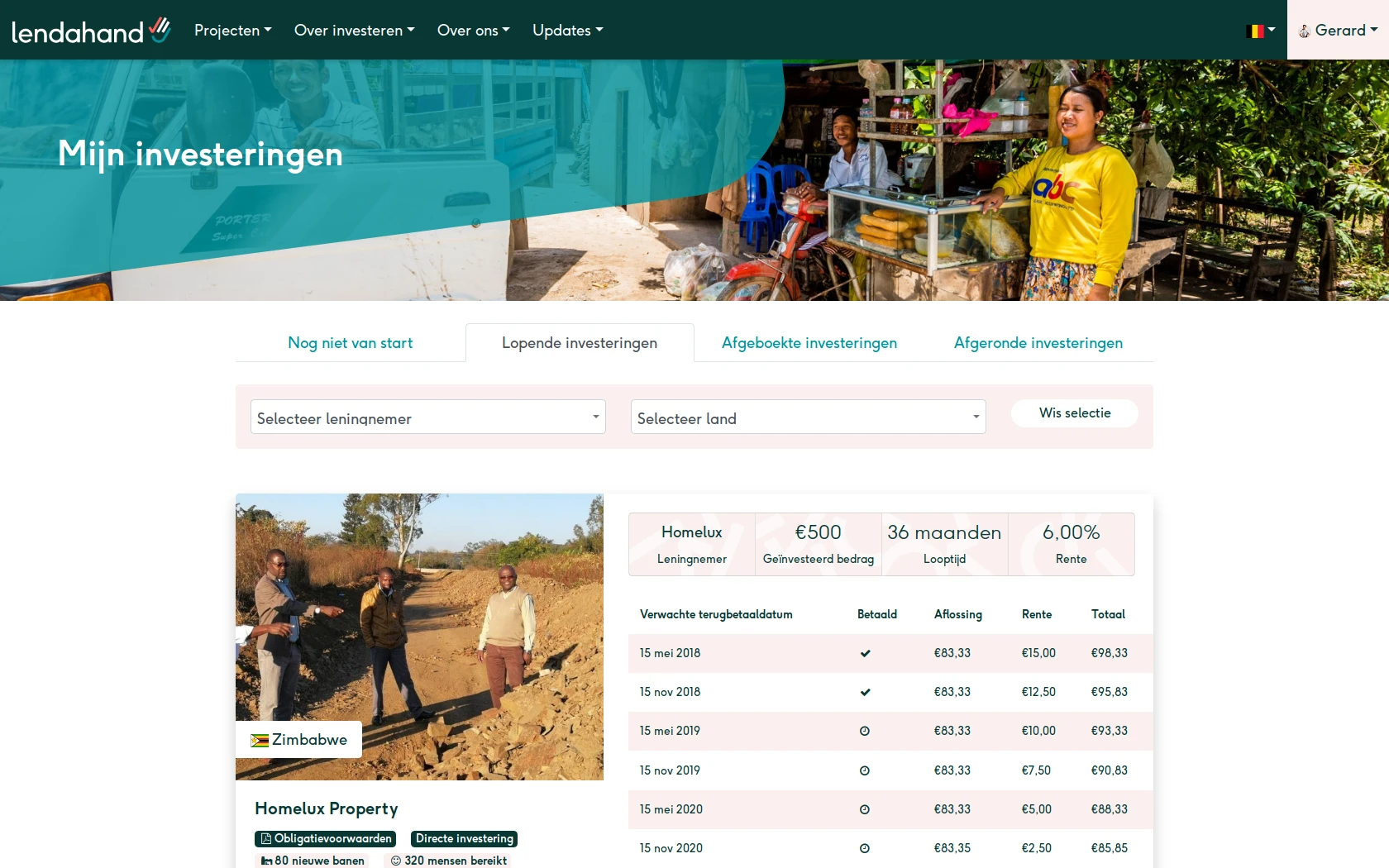Open the Over investeren menu

click(354, 31)
